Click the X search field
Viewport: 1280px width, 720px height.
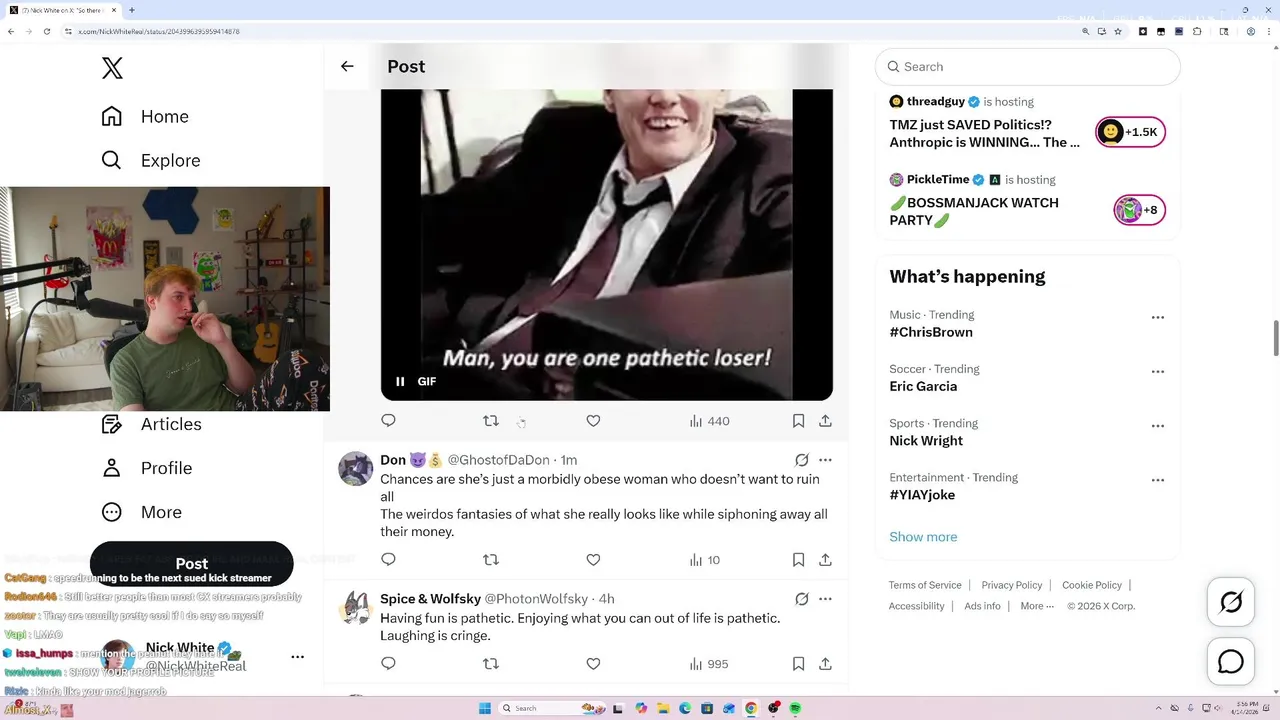[1028, 67]
